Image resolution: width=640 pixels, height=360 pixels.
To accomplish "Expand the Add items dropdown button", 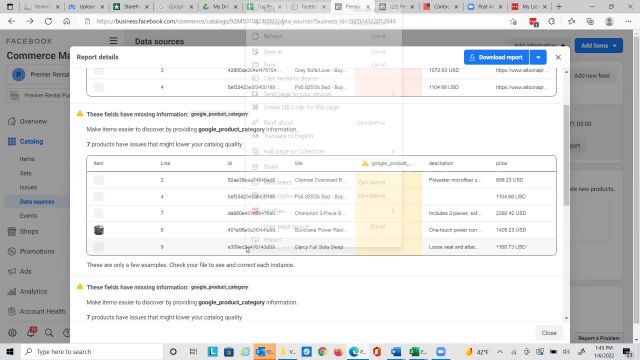I will coord(599,46).
